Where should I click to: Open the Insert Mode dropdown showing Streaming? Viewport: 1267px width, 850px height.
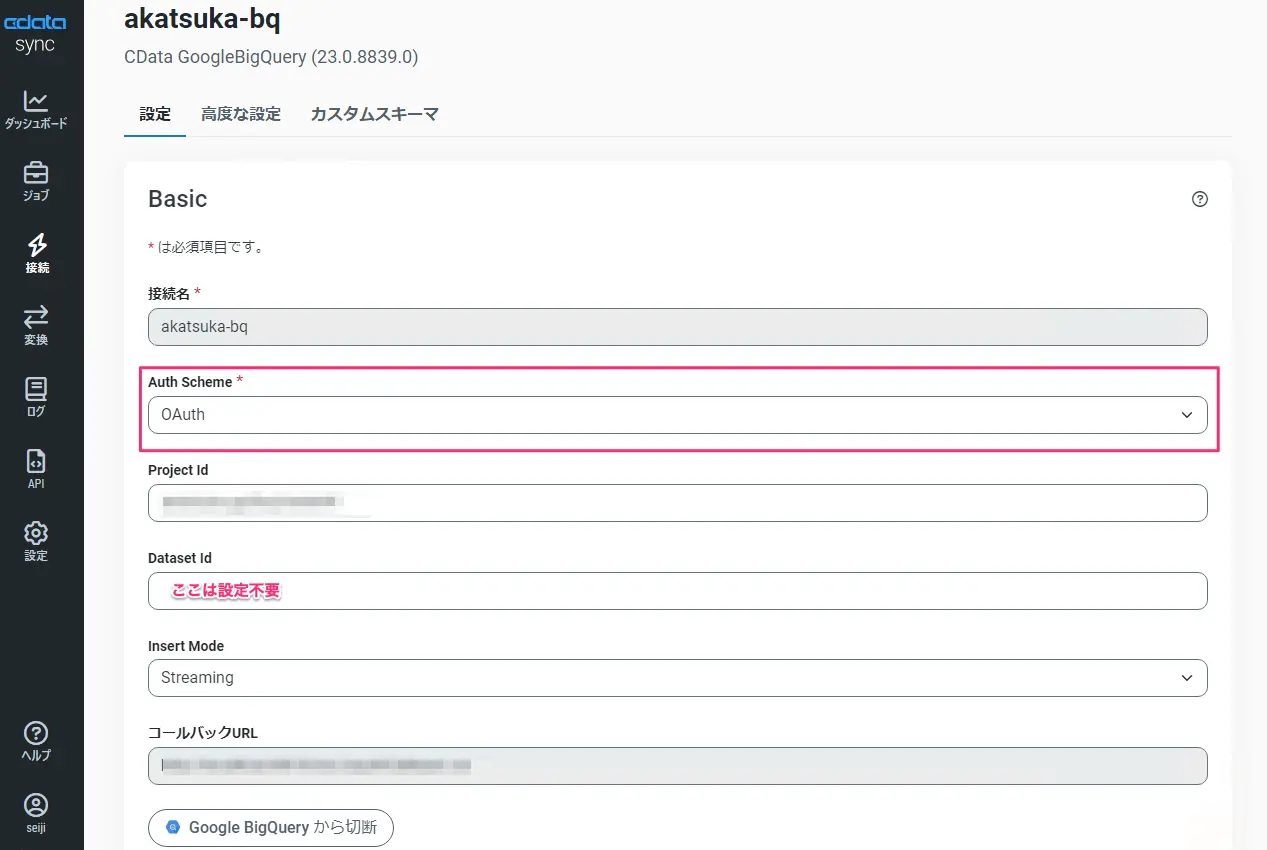(677, 678)
